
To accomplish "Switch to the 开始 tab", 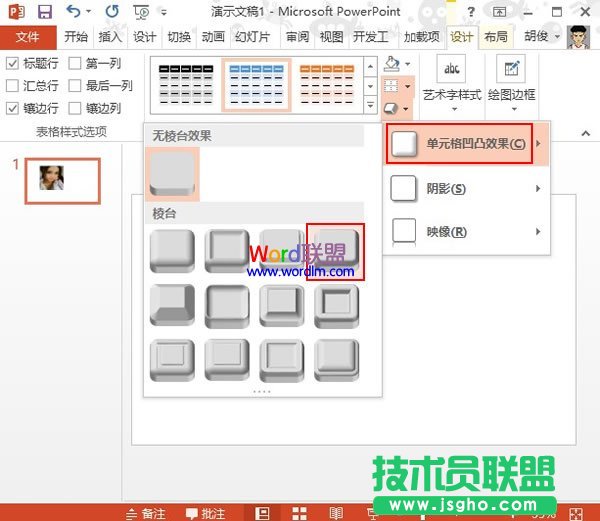I will click(x=76, y=37).
